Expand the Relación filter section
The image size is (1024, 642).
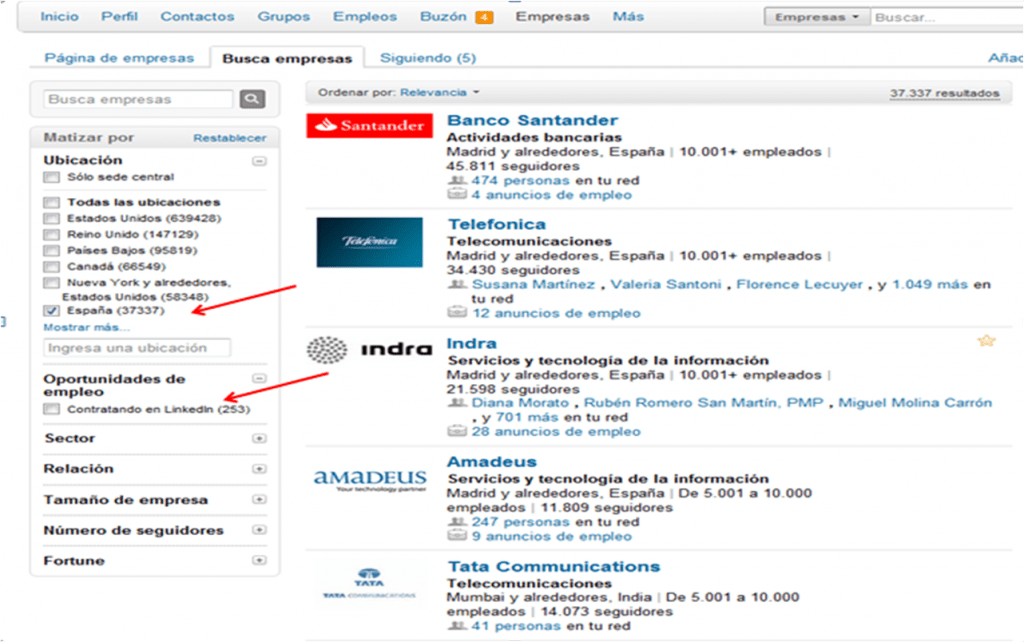259,469
